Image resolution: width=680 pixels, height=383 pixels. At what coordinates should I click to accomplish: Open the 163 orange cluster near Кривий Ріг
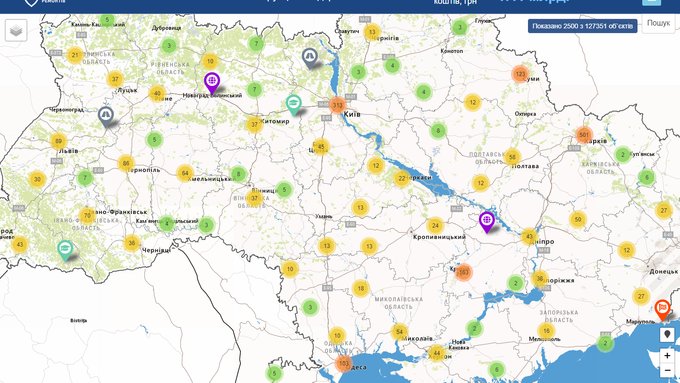pyautogui.click(x=463, y=272)
